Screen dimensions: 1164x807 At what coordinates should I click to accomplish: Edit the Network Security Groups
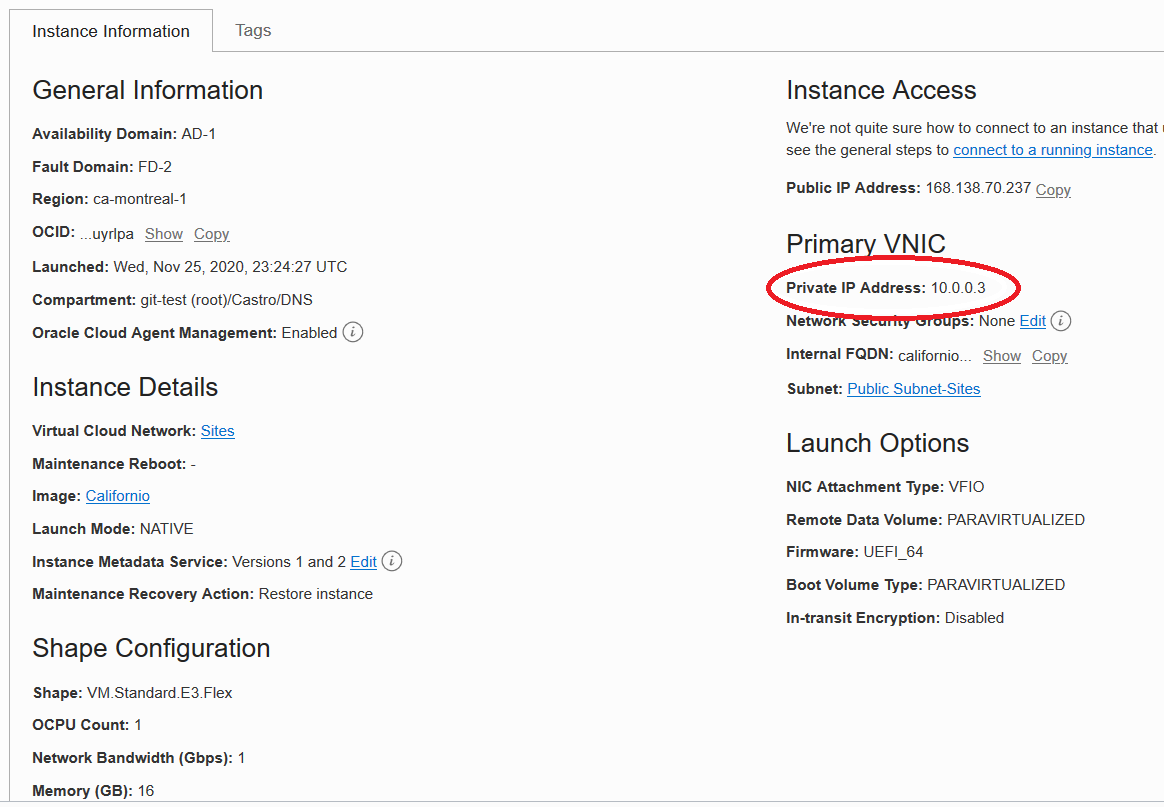point(1032,321)
